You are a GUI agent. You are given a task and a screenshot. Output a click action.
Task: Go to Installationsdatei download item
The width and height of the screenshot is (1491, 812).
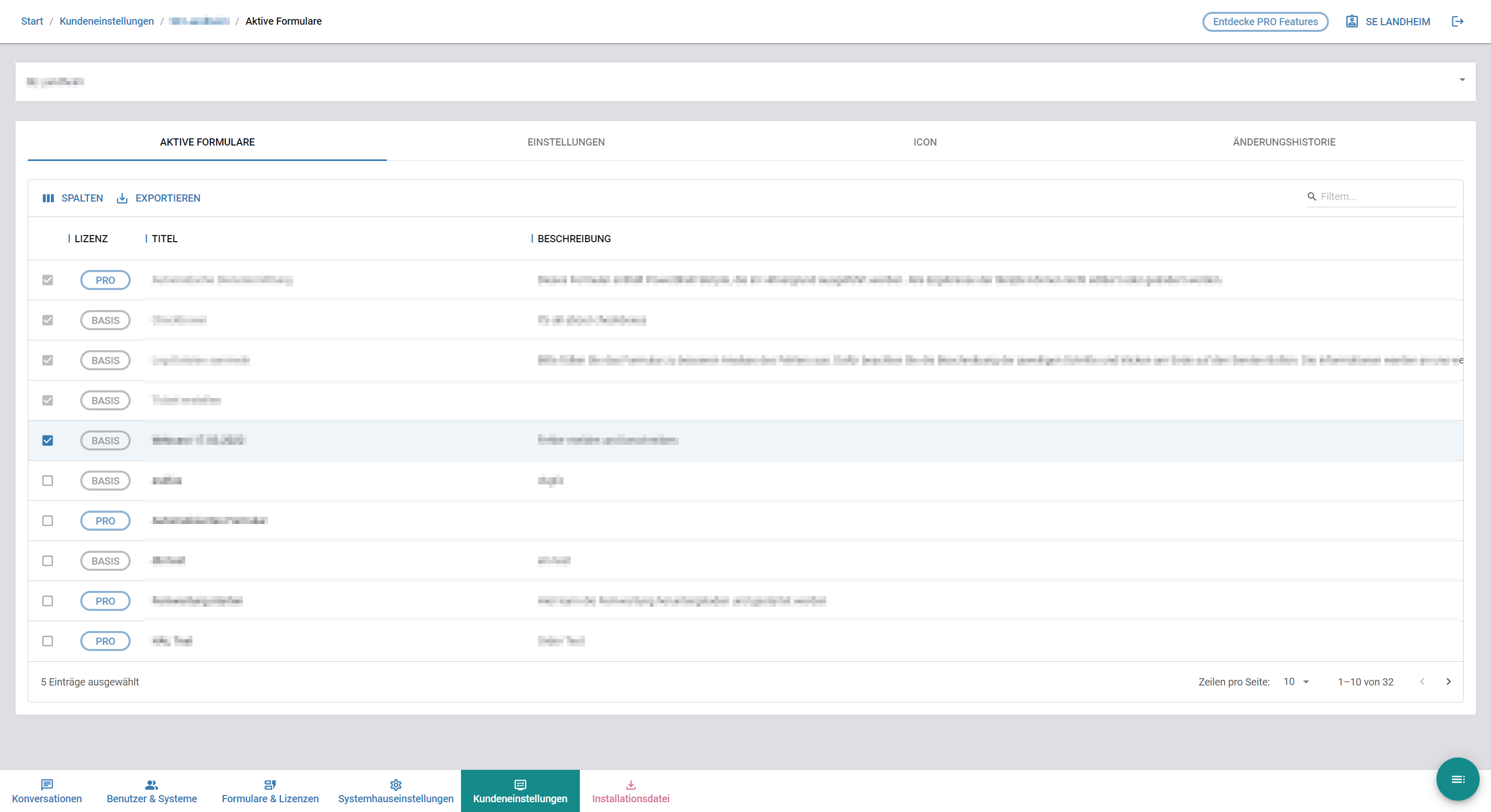[630, 790]
